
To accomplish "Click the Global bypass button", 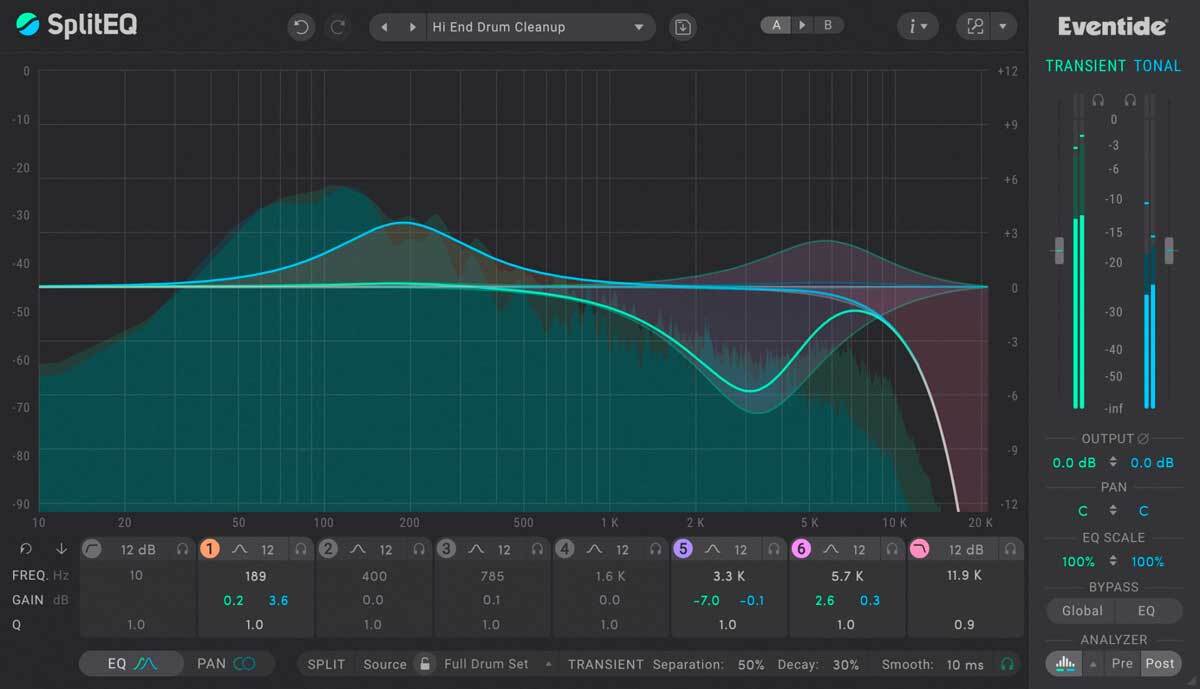I will (x=1082, y=610).
